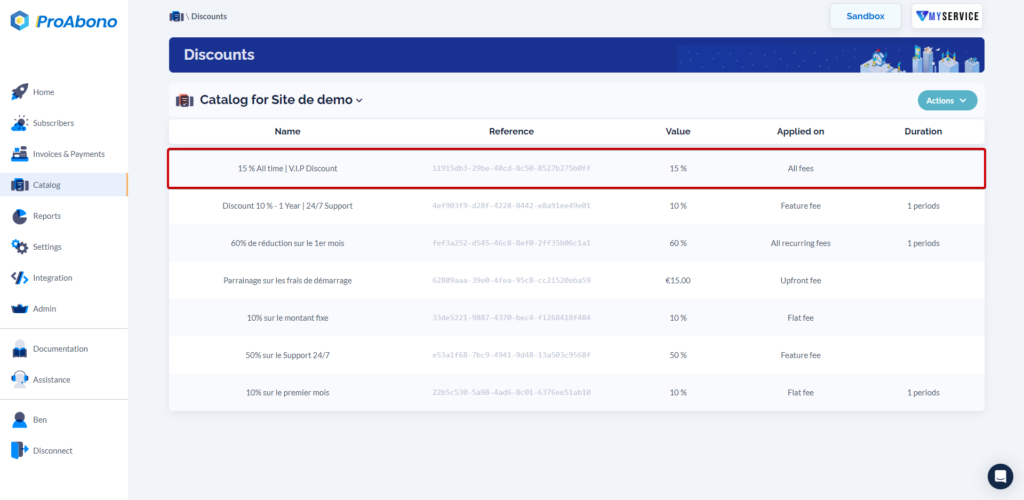Open the chat bubble widget
Image resolution: width=1024 pixels, height=500 pixels.
pos(1000,477)
